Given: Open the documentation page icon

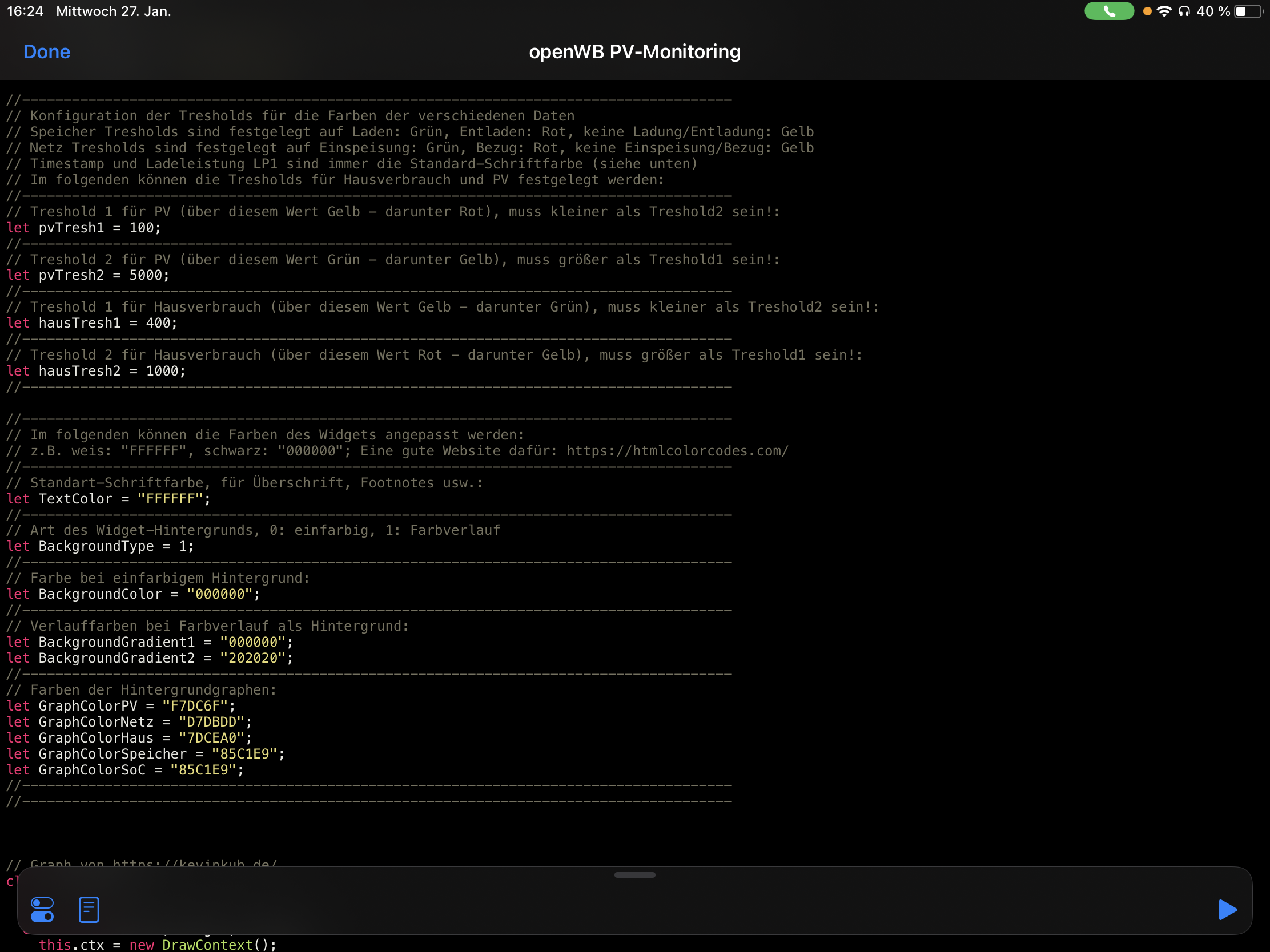Looking at the screenshot, I should (x=89, y=910).
